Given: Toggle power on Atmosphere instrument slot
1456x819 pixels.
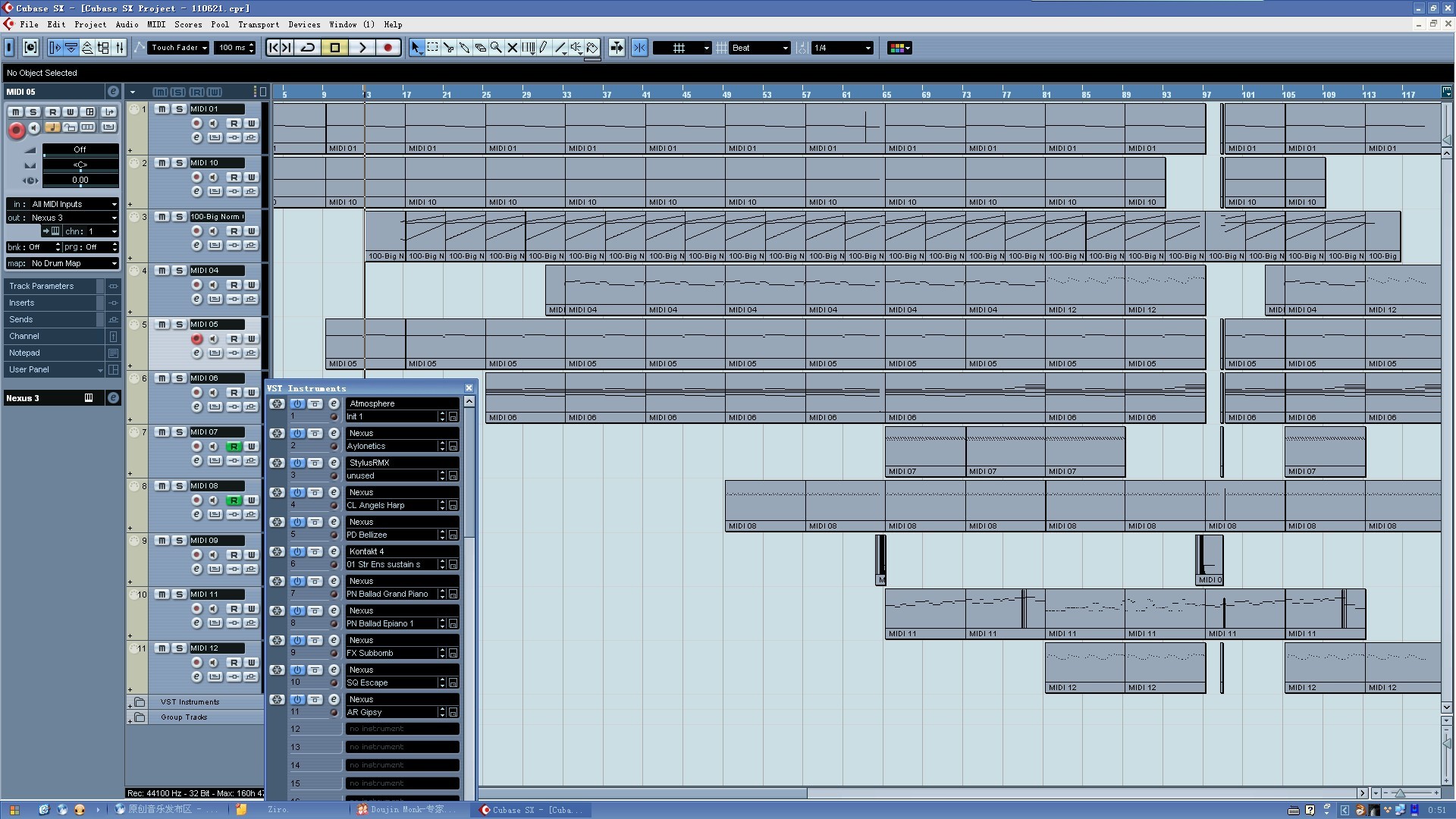Looking at the screenshot, I should (297, 404).
